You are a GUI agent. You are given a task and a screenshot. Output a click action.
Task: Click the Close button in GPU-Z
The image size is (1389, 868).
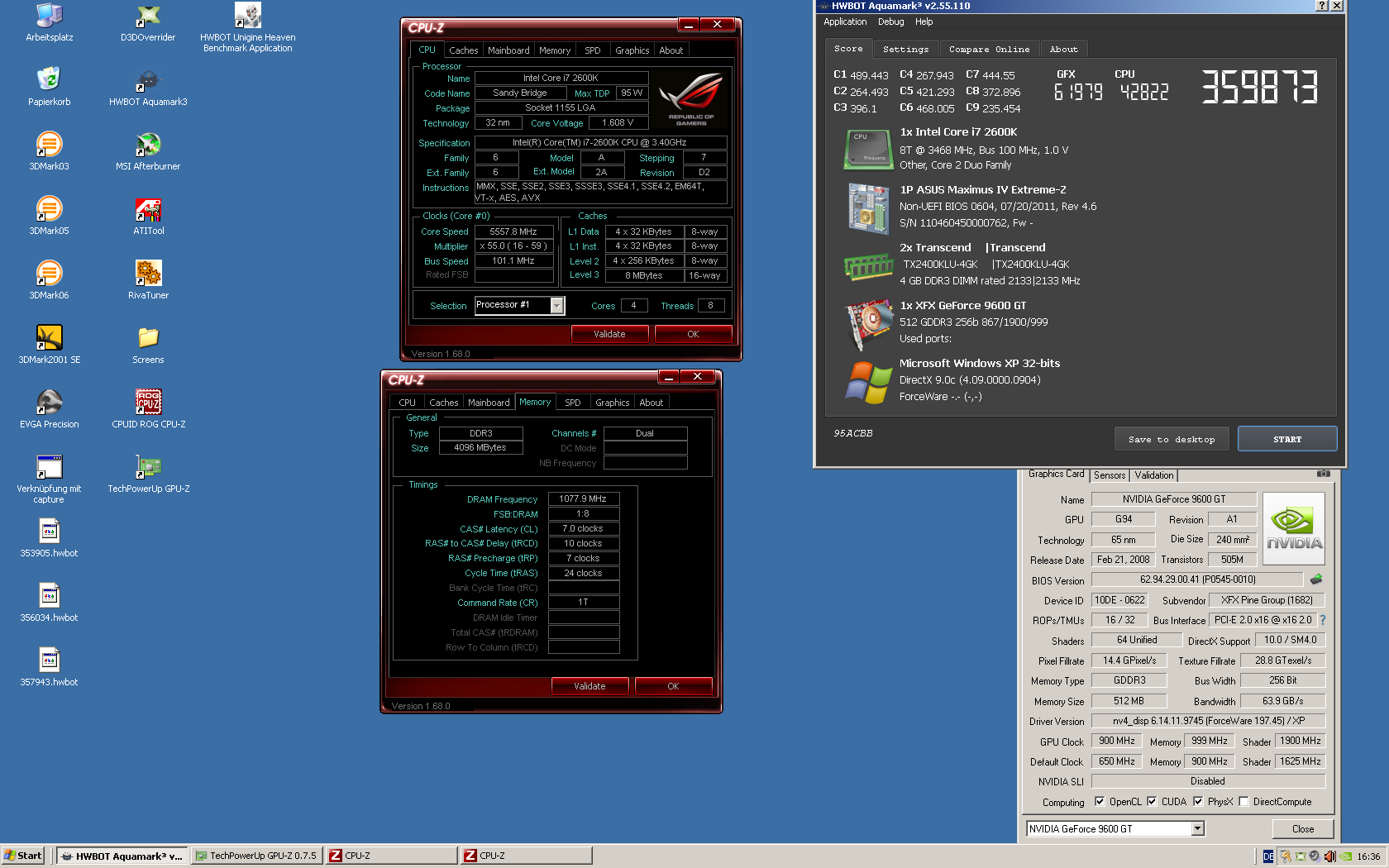click(x=1303, y=828)
